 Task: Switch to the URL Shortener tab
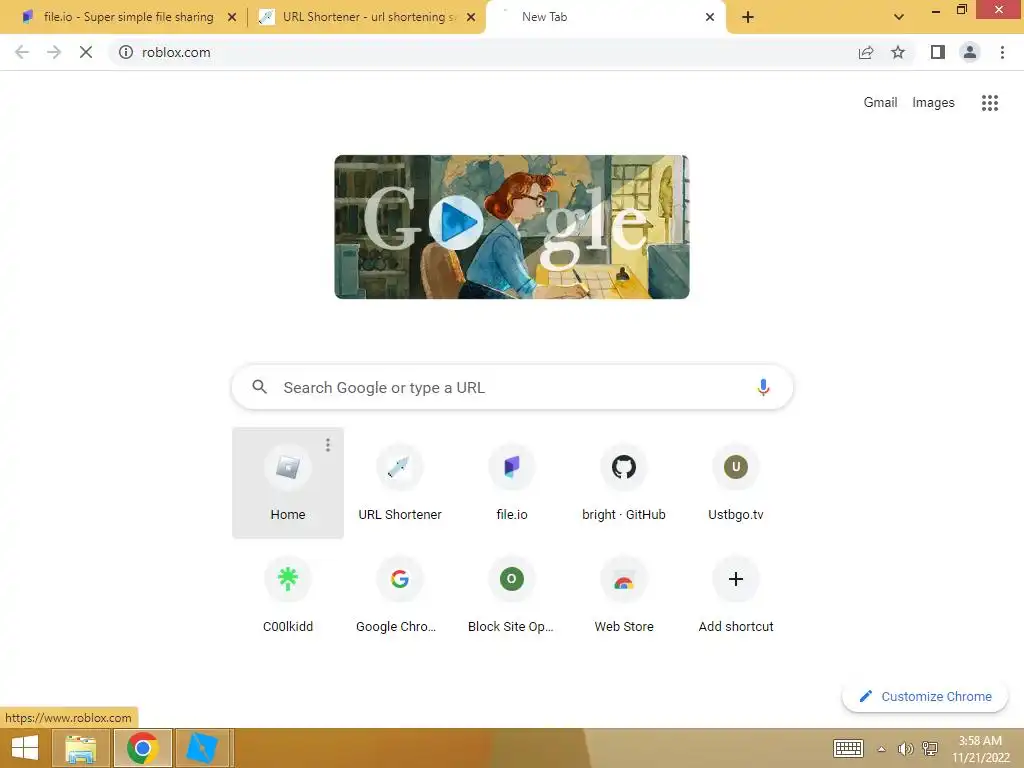[366, 17]
